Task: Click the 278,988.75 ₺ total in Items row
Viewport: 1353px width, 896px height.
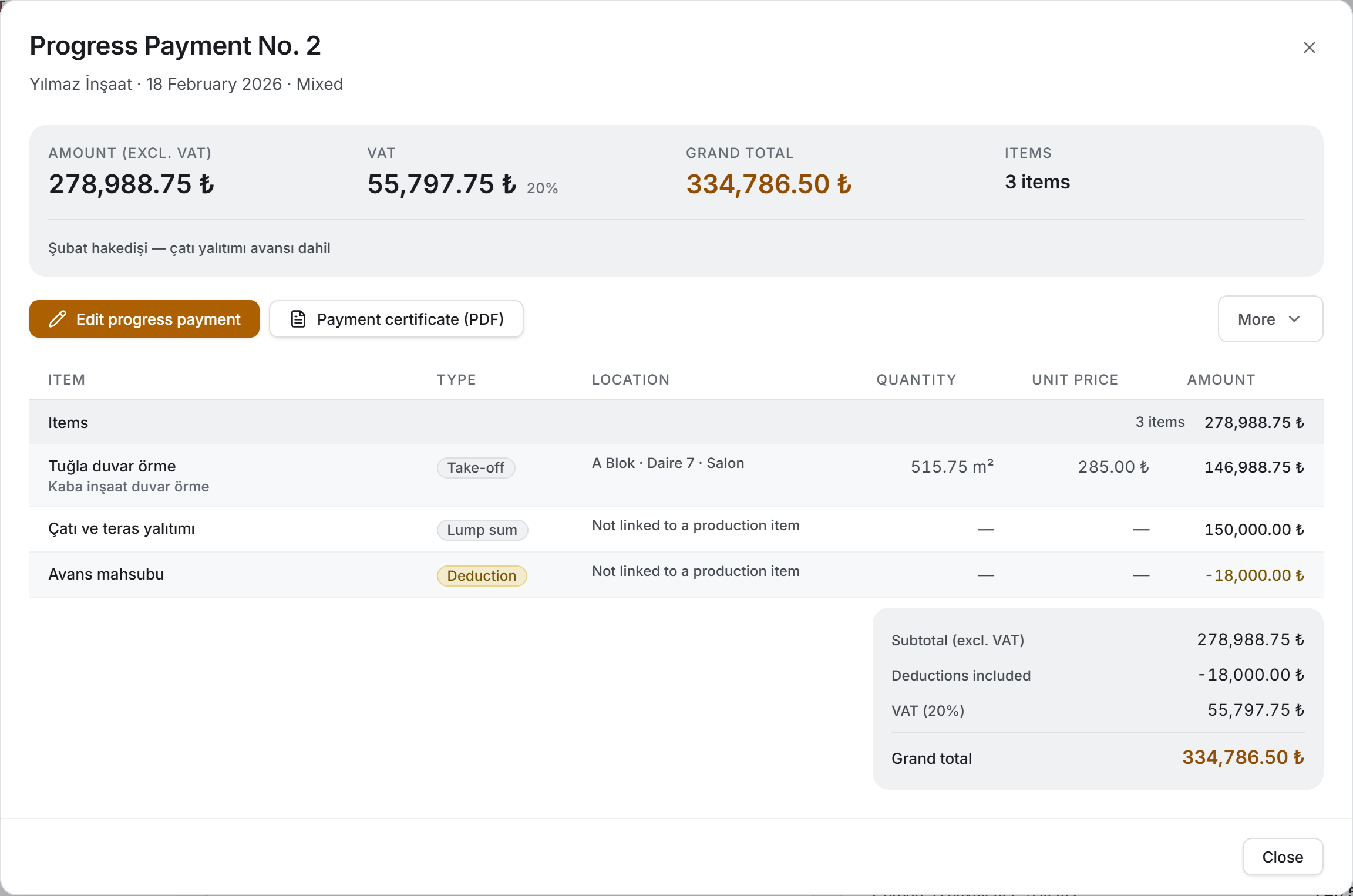Action: pyautogui.click(x=1254, y=422)
